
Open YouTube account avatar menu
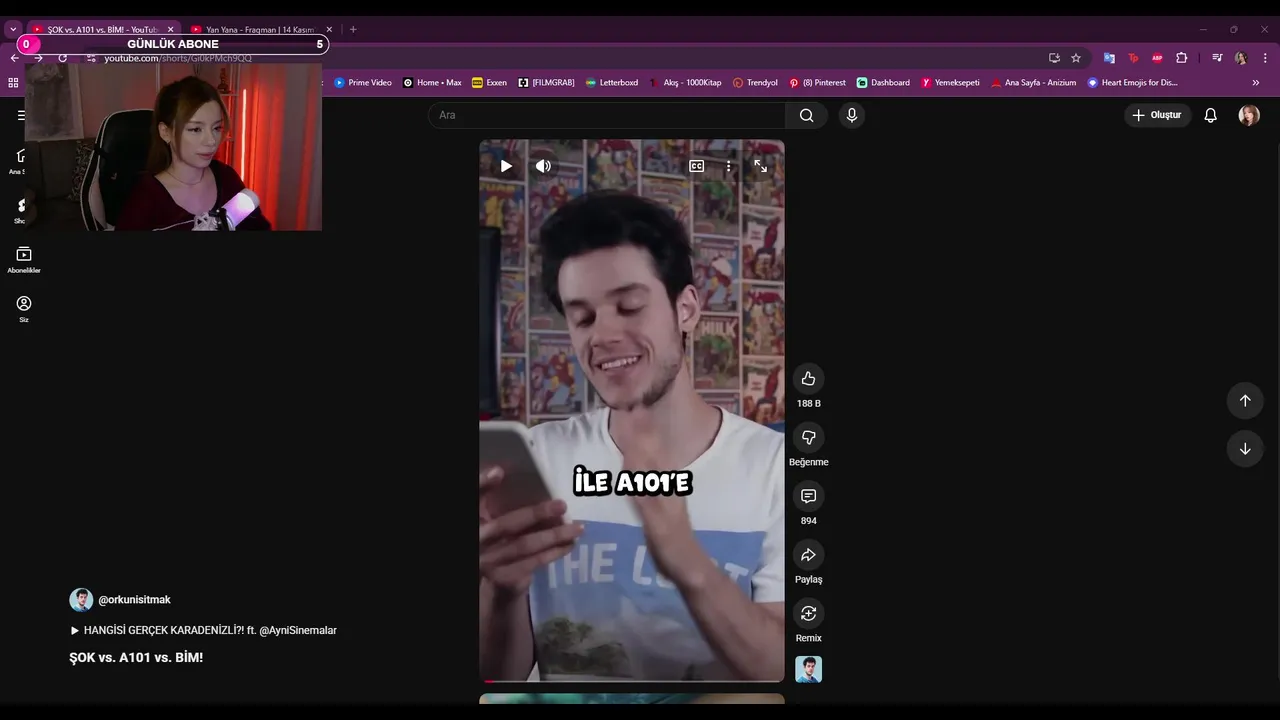click(x=1249, y=115)
